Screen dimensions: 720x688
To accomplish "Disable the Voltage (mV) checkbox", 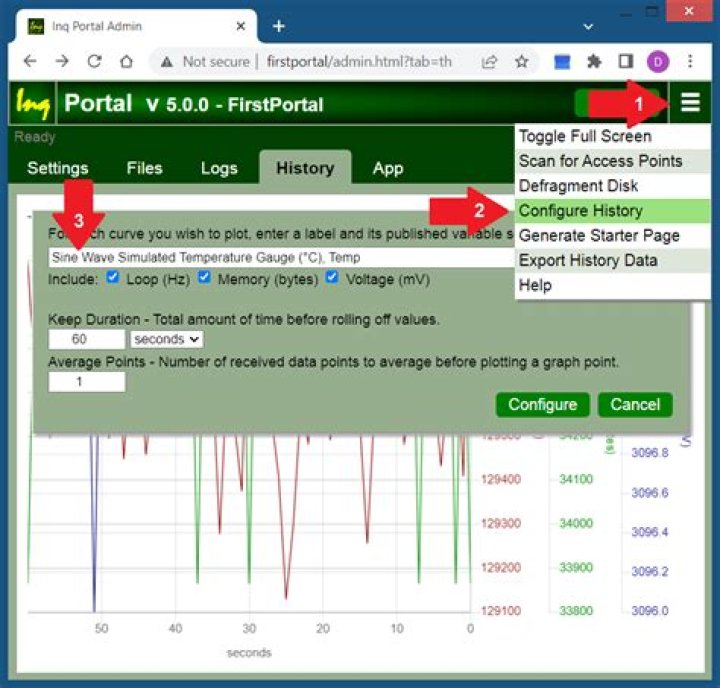I will pos(332,277).
